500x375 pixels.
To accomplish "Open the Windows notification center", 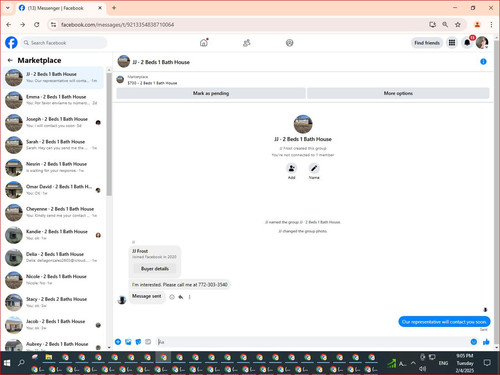I will [487, 363].
